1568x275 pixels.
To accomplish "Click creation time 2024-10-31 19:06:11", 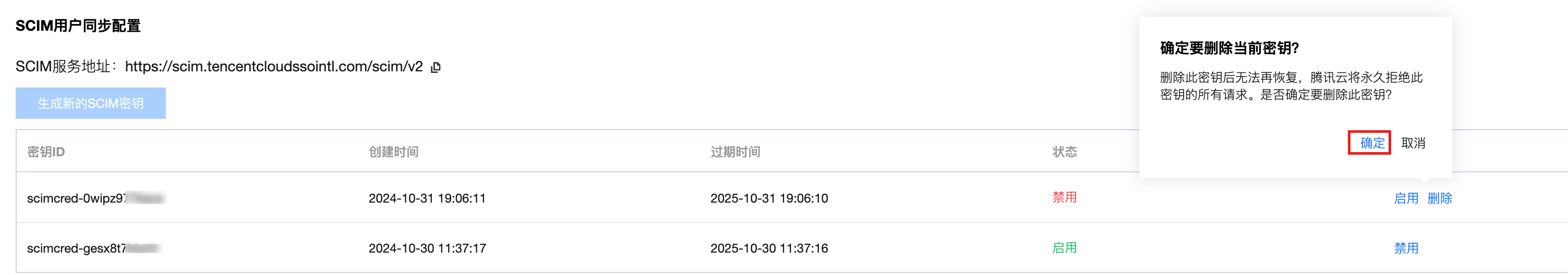I will click(427, 198).
